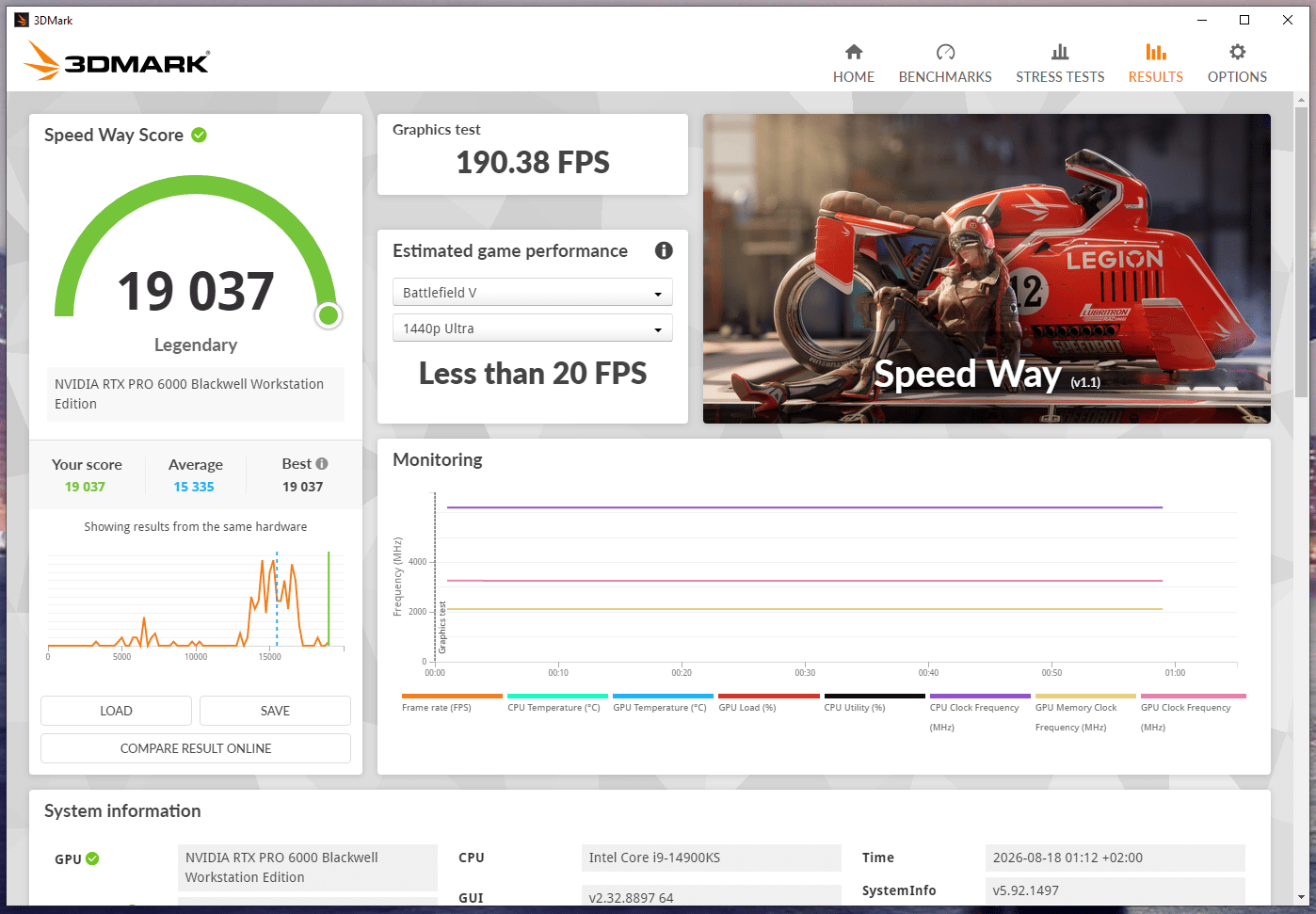Click the info icon next to Best
Viewport: 1316px width, 914px height.
(x=322, y=463)
